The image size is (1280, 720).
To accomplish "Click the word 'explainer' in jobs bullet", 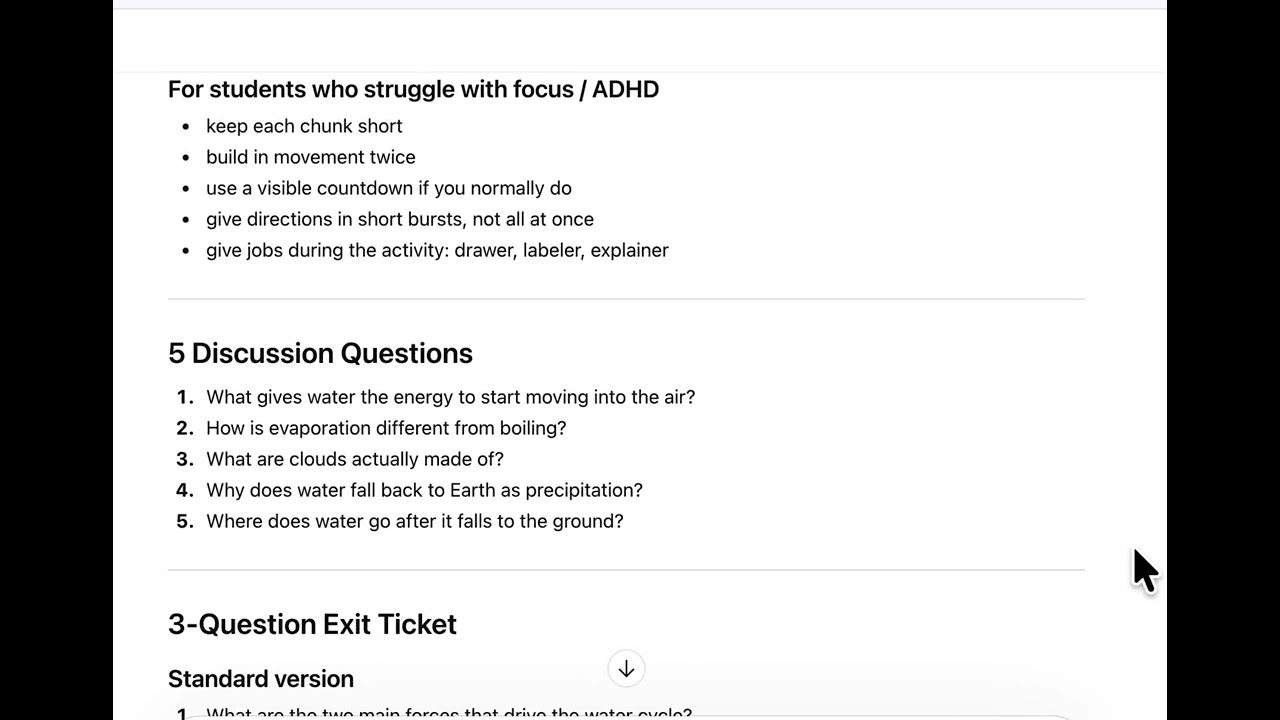I will [629, 250].
